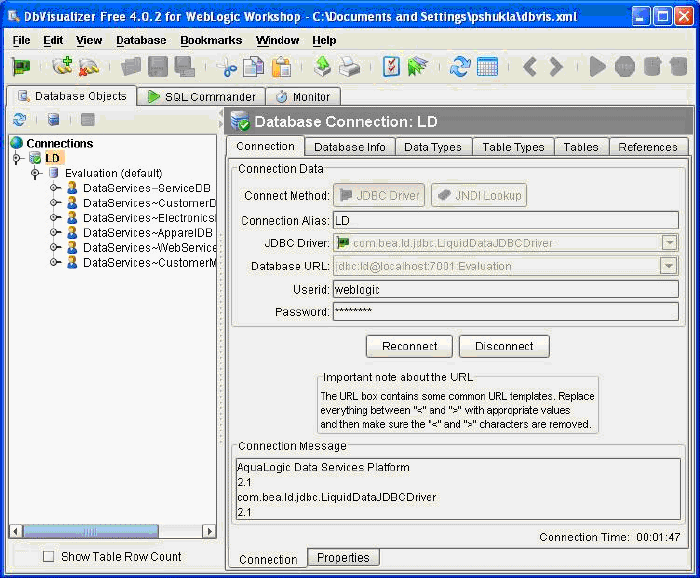Open the Window menu
The width and height of the screenshot is (700, 578).
[x=277, y=40]
